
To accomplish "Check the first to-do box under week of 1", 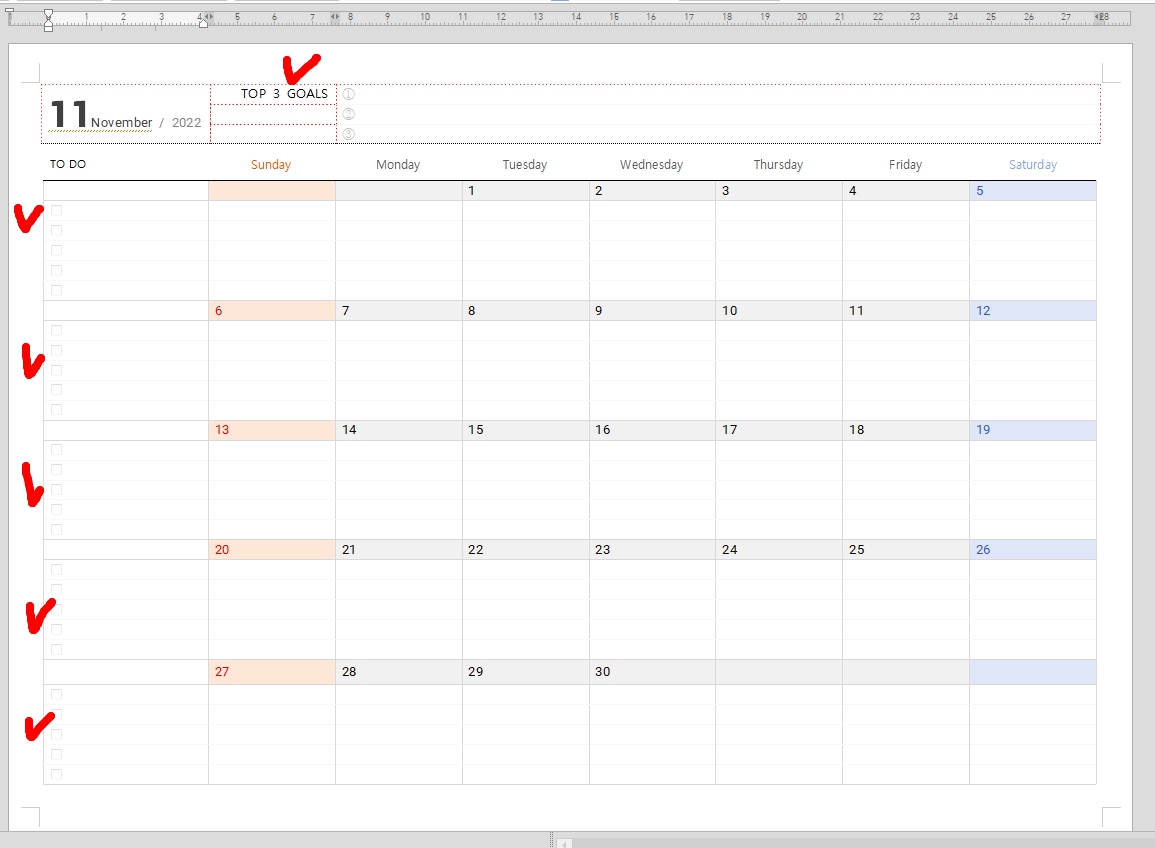I will tap(57, 211).
